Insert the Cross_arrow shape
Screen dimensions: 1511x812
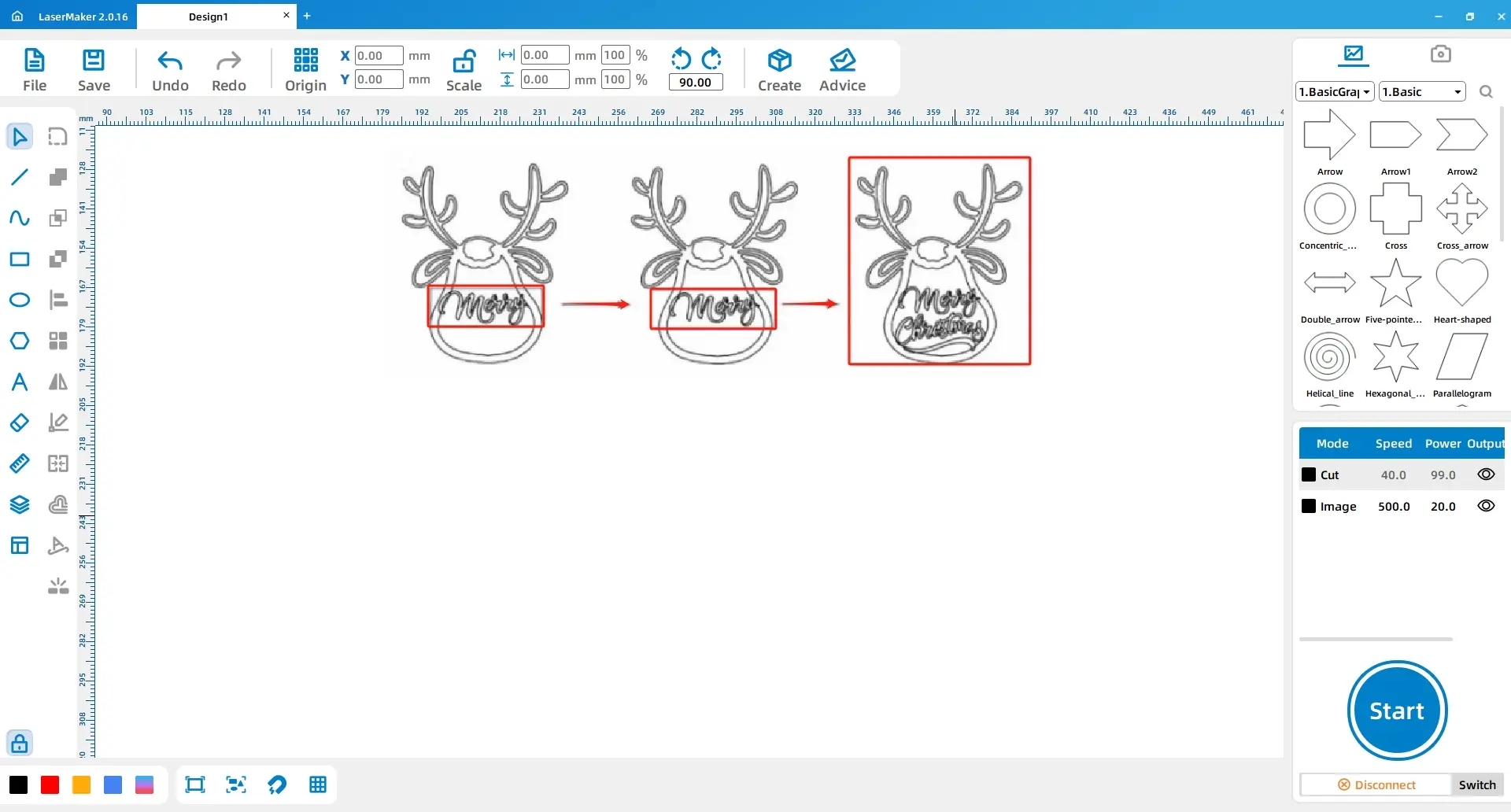(x=1461, y=217)
